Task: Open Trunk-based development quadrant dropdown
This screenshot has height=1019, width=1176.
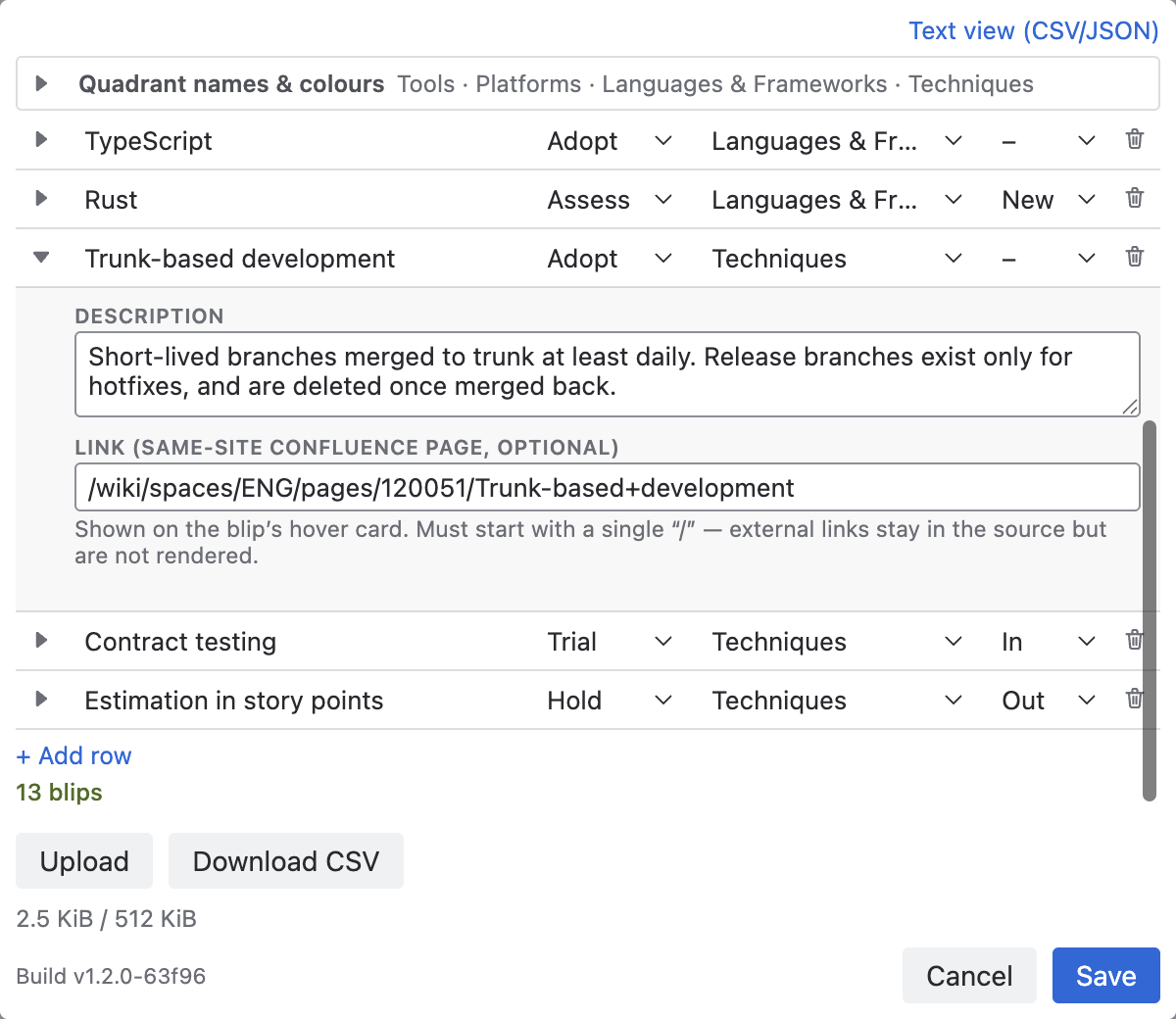Action: [x=838, y=259]
